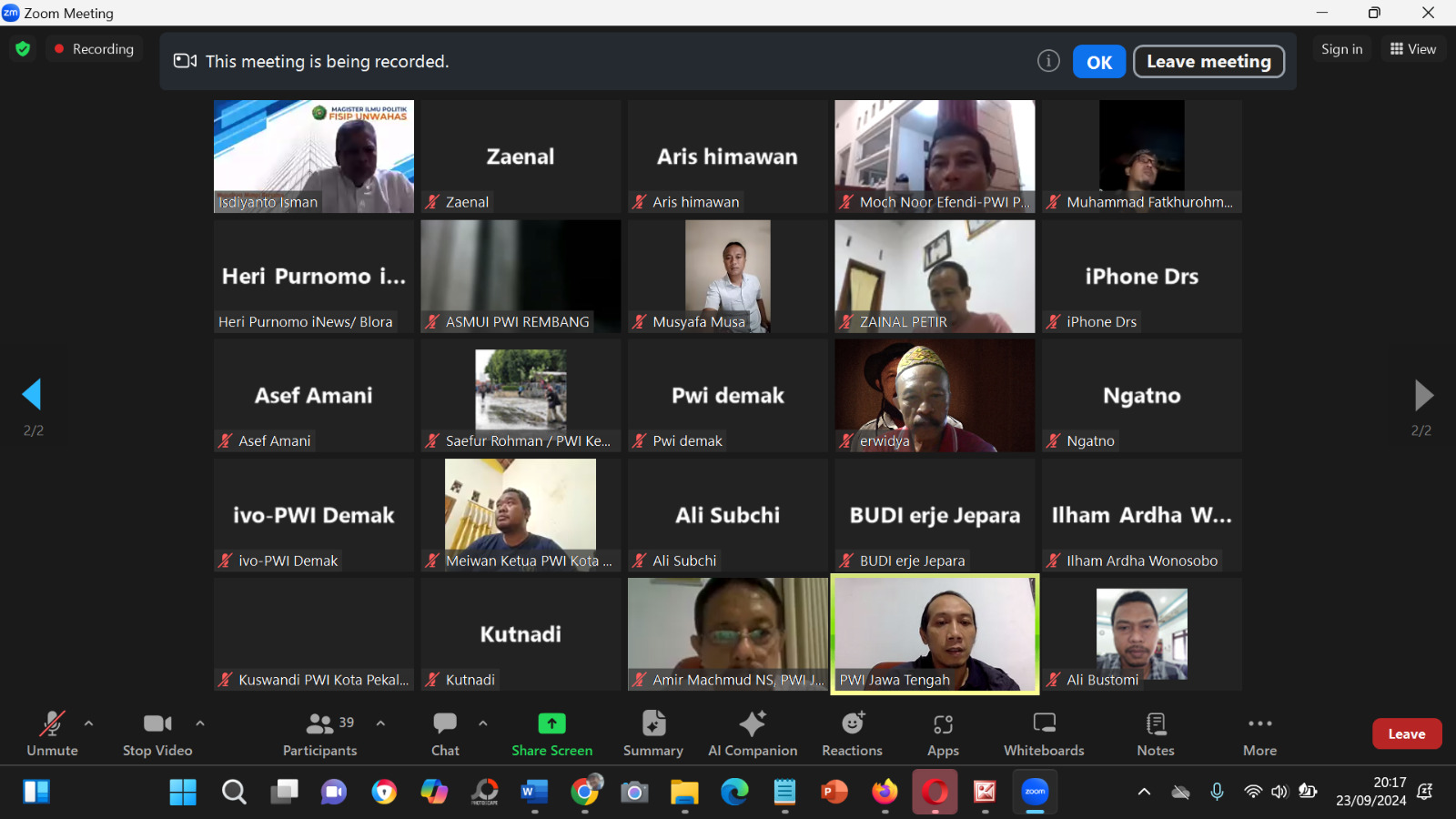Open the AI Companion panel
1456x819 pixels.
point(753,733)
